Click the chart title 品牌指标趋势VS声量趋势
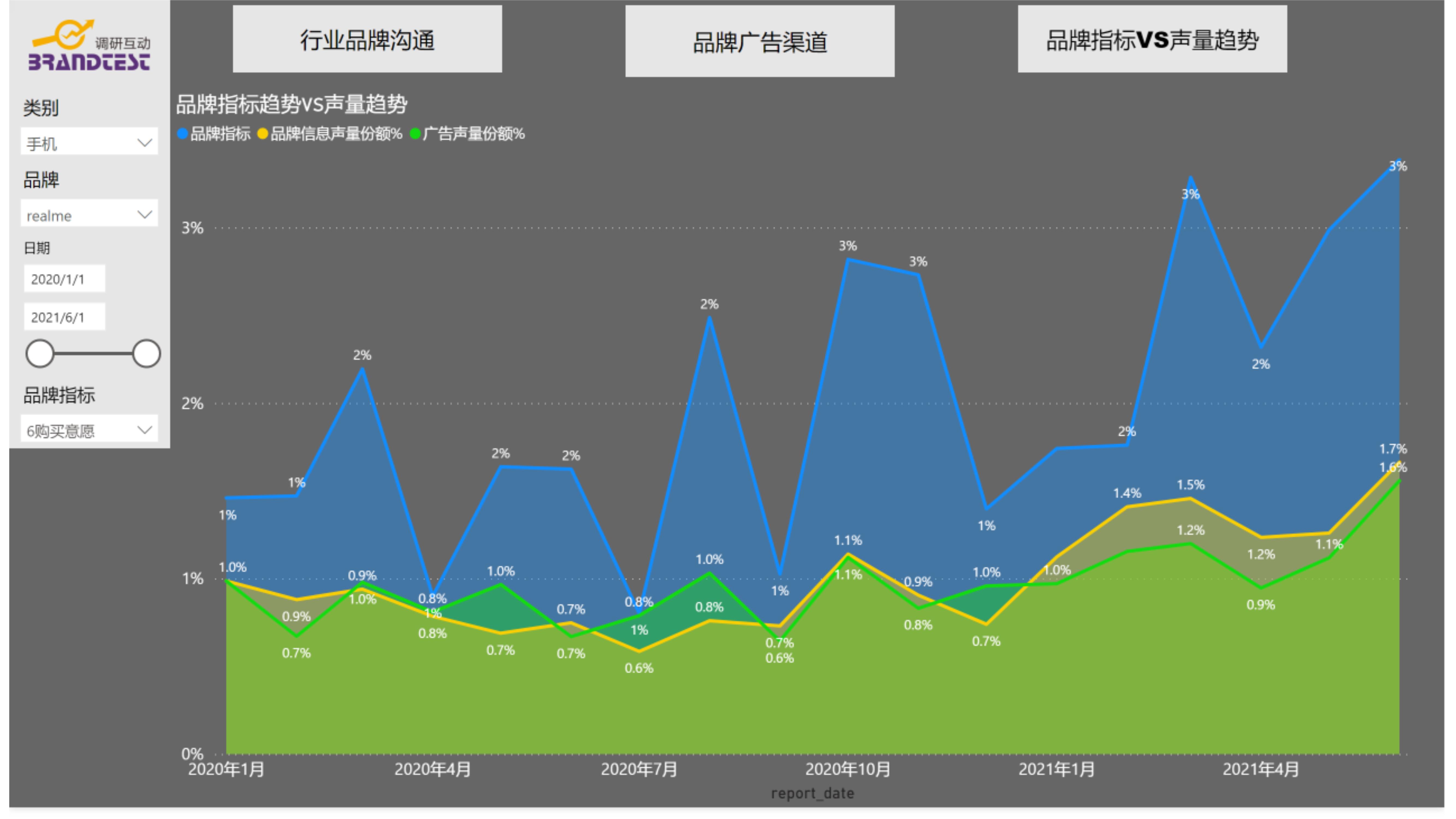This screenshot has height=819, width=1456. click(292, 104)
